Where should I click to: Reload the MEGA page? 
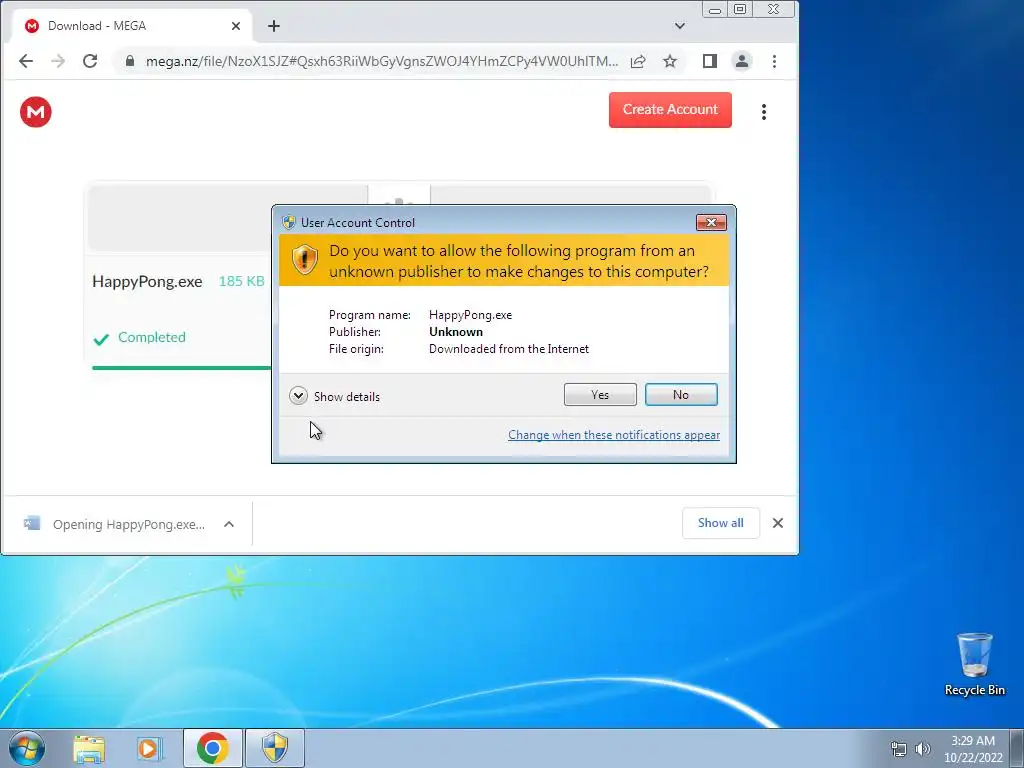90,61
